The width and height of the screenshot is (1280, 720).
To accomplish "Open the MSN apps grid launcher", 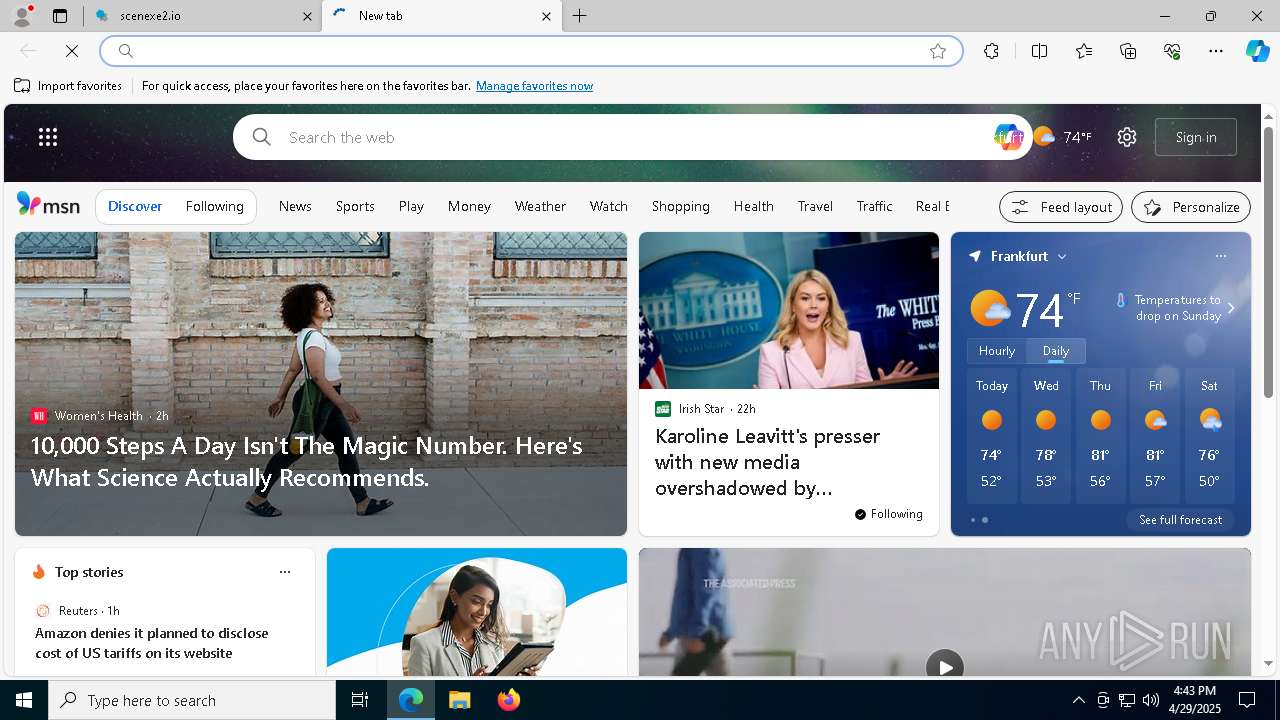I will (x=48, y=137).
